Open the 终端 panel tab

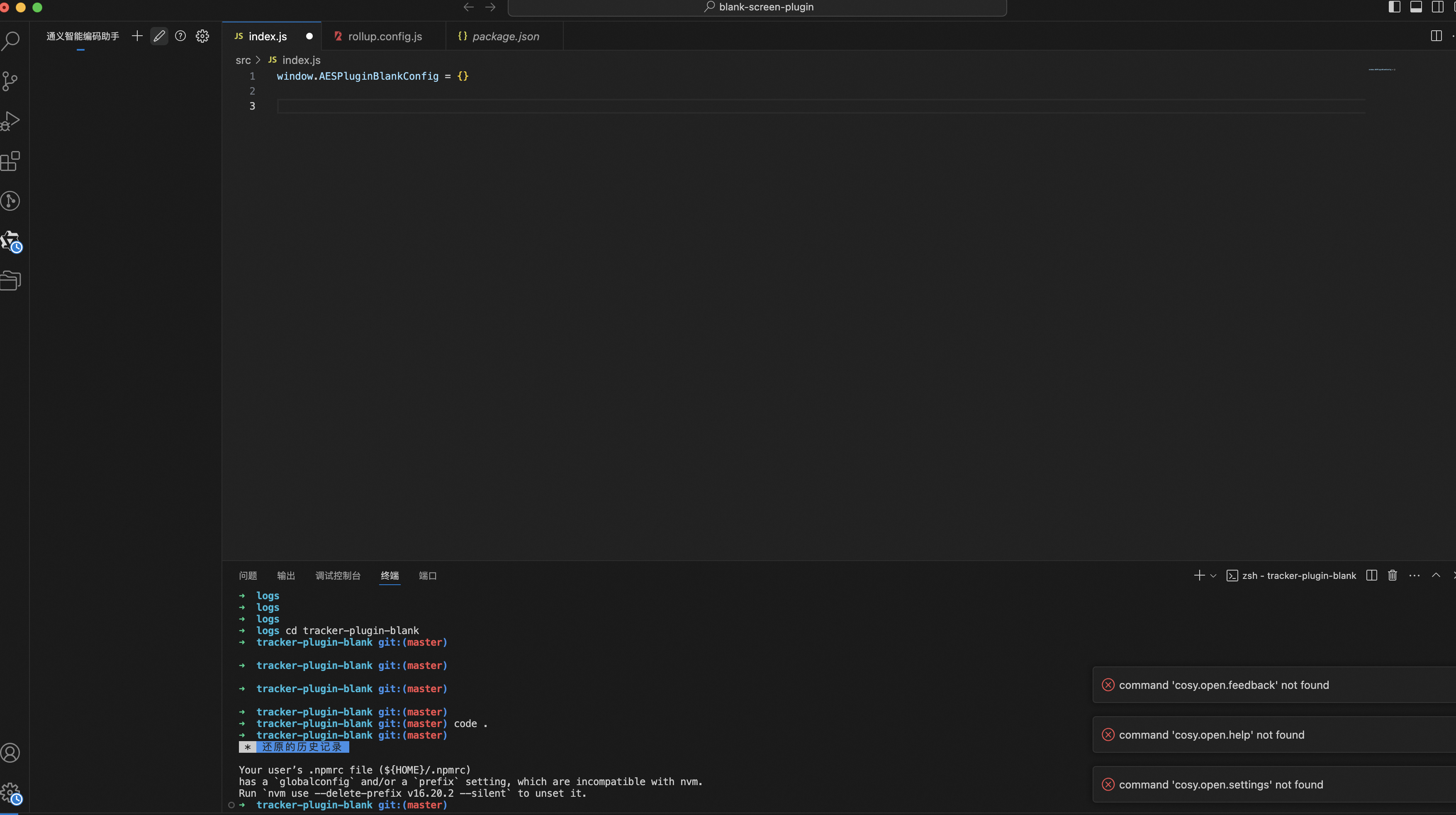pyautogui.click(x=390, y=576)
